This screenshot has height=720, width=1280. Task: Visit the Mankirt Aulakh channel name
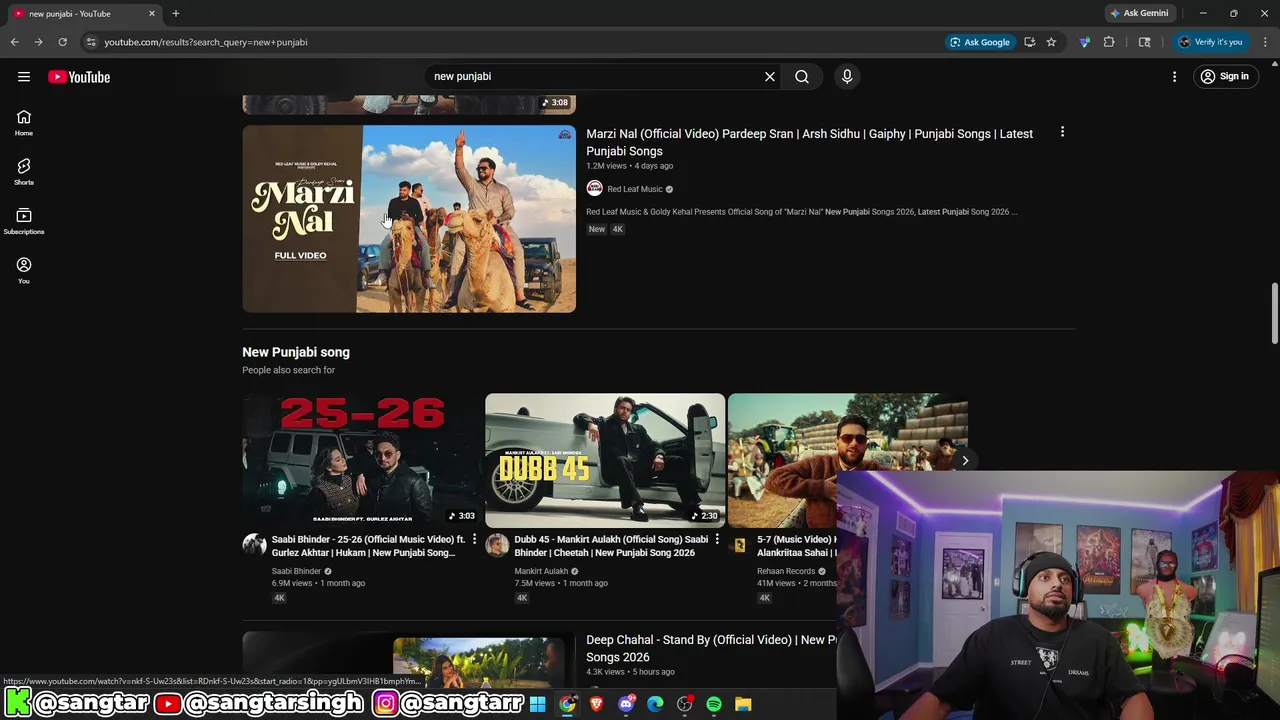541,571
